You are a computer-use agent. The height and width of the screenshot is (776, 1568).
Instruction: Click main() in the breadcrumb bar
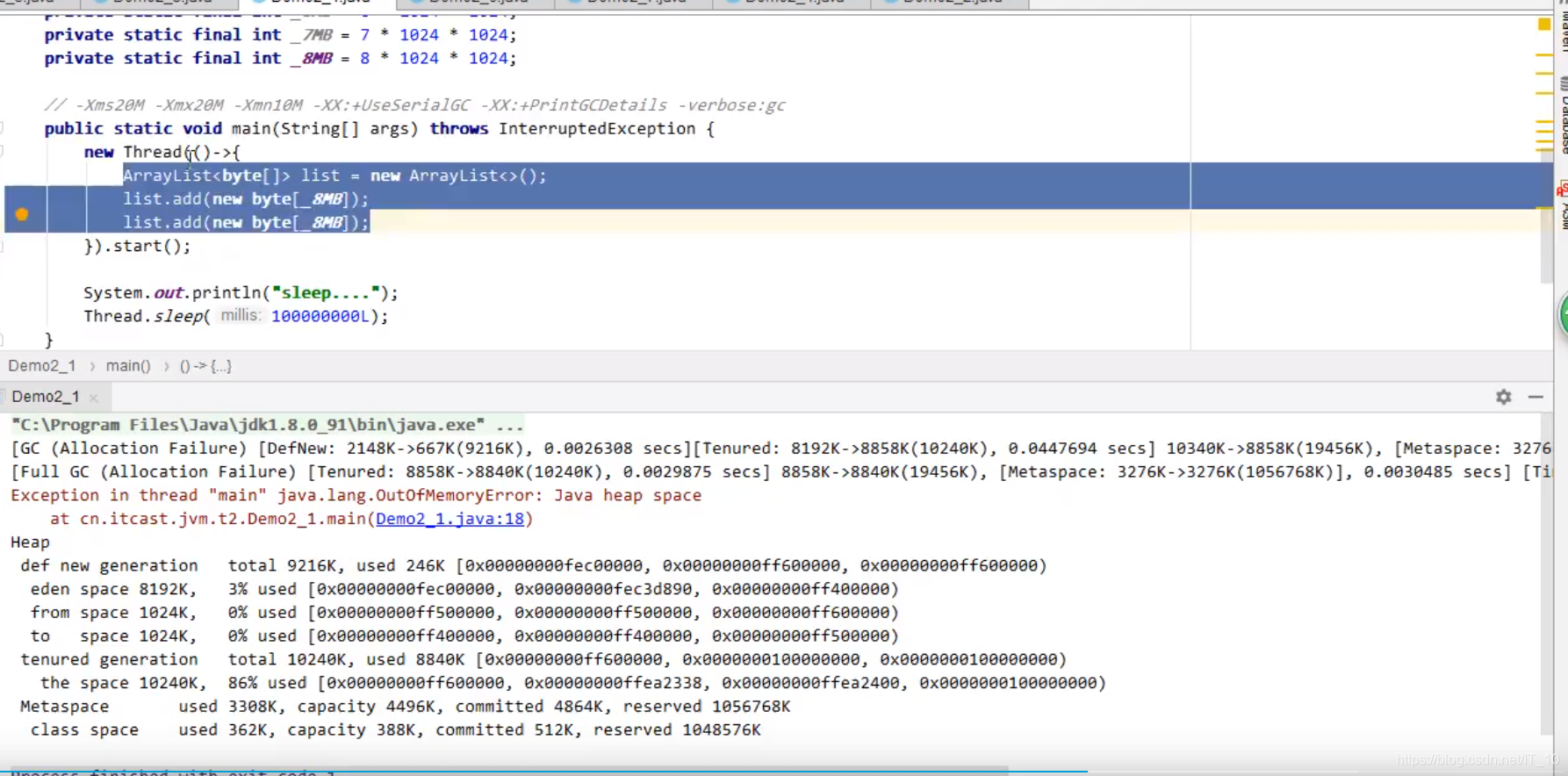128,366
